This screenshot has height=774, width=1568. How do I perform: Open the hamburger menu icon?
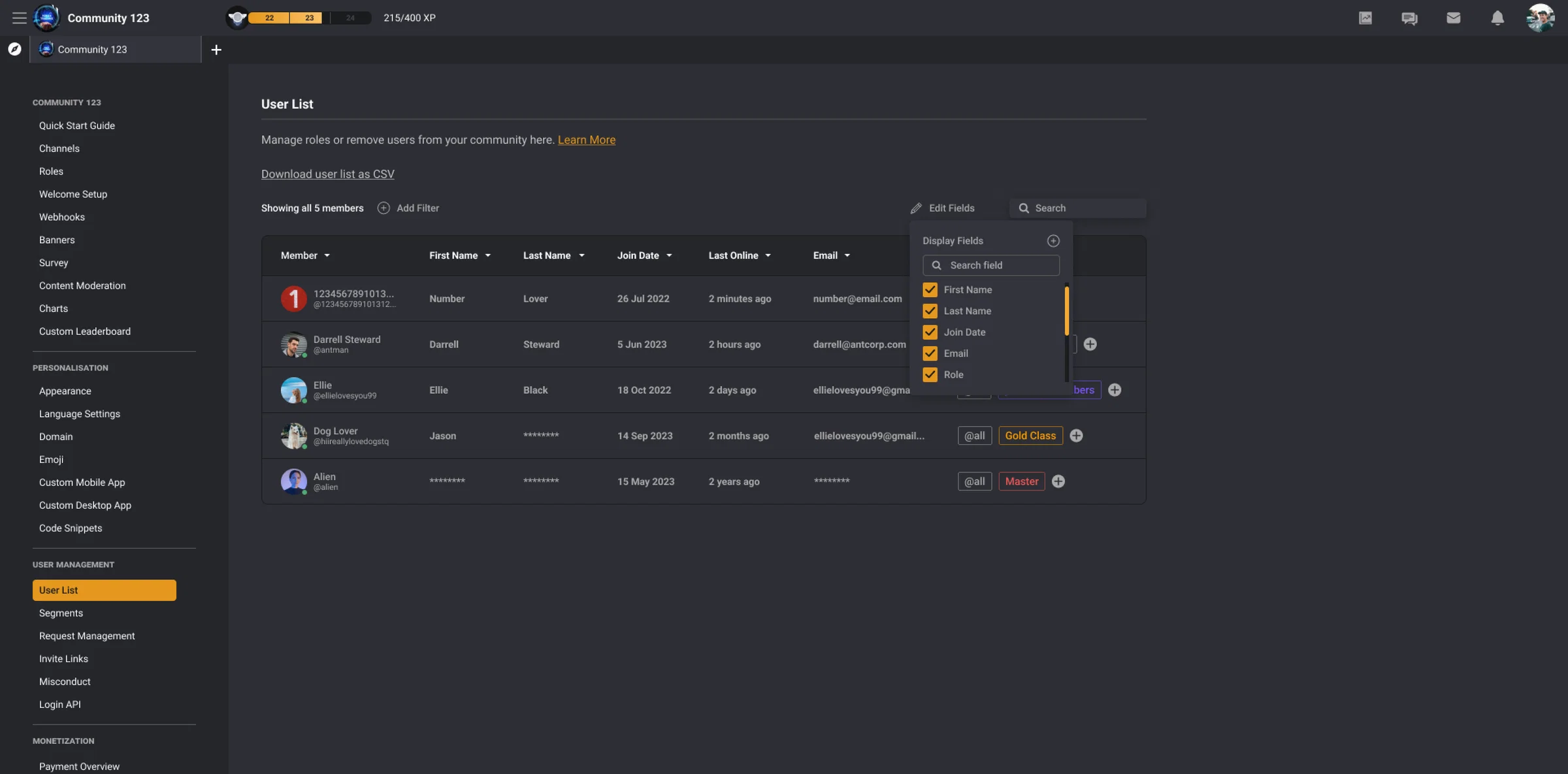pyautogui.click(x=19, y=18)
